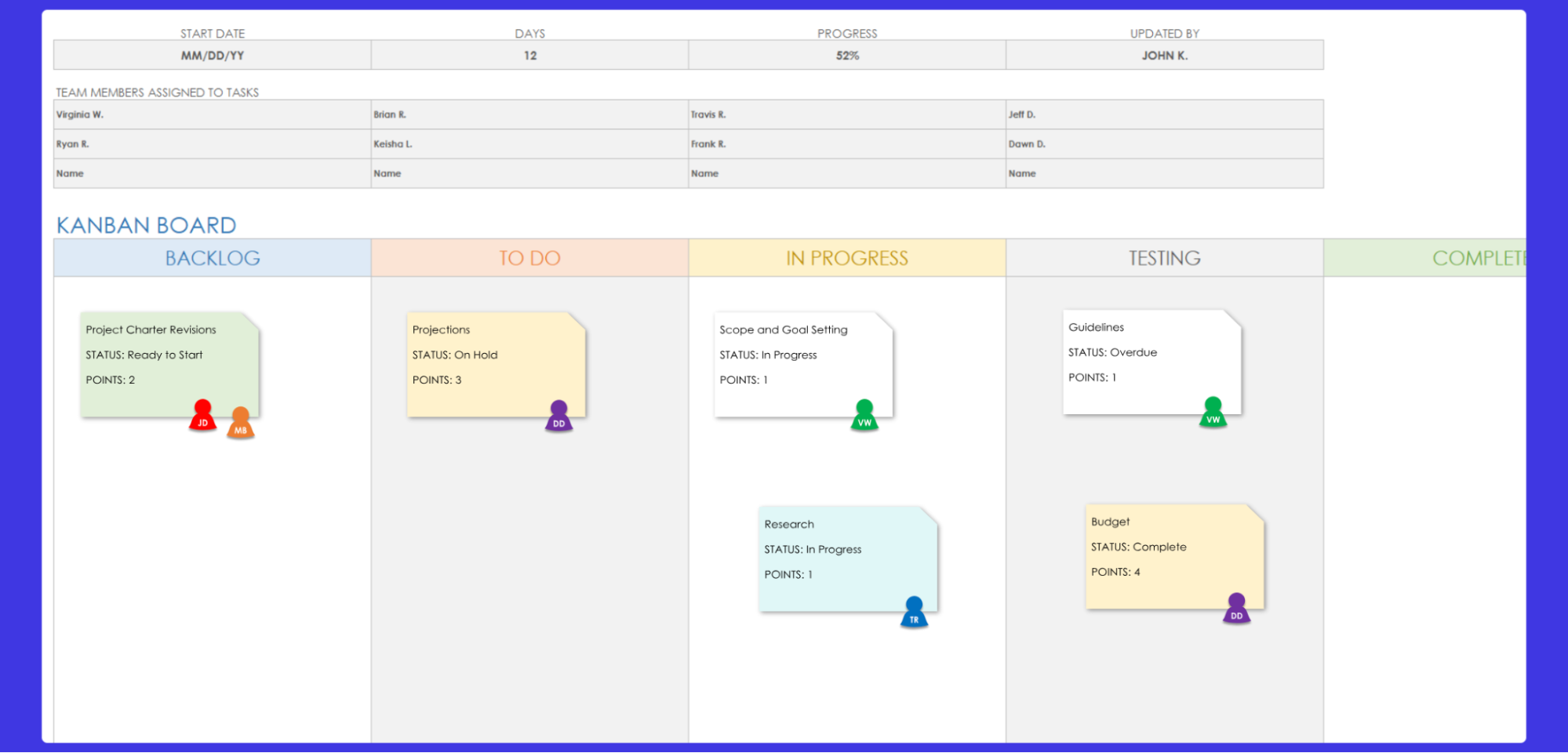The image size is (1568, 753).
Task: Click the PROGRESS label above 52%
Action: point(847,34)
